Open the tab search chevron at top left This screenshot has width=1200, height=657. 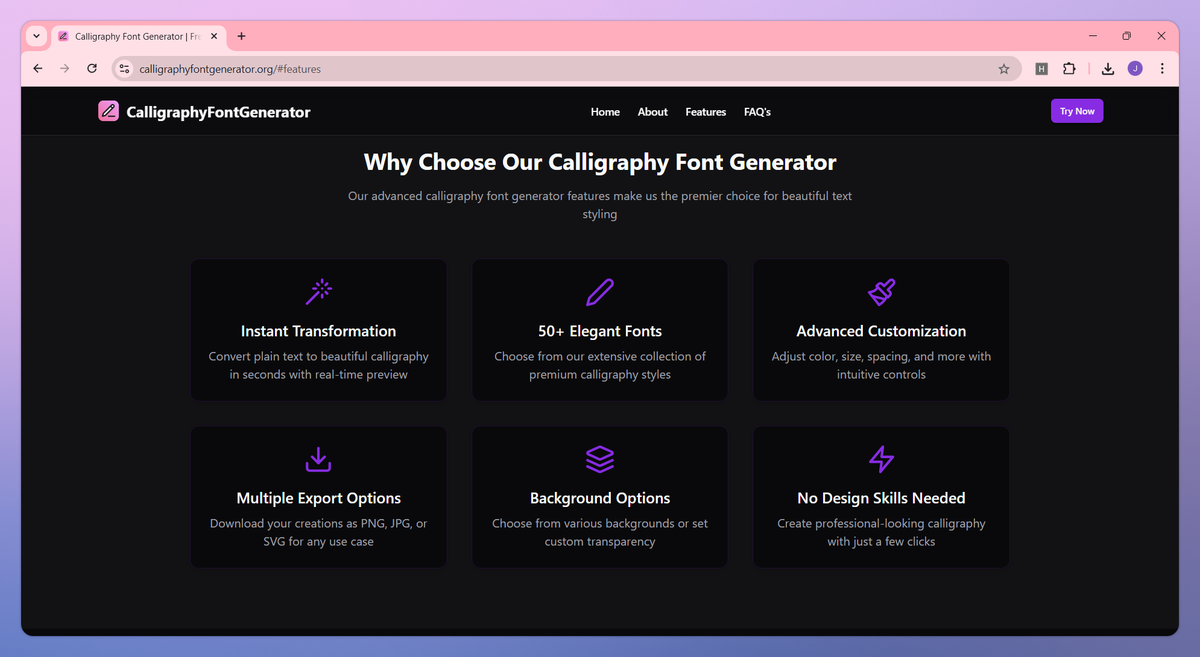click(x=36, y=36)
